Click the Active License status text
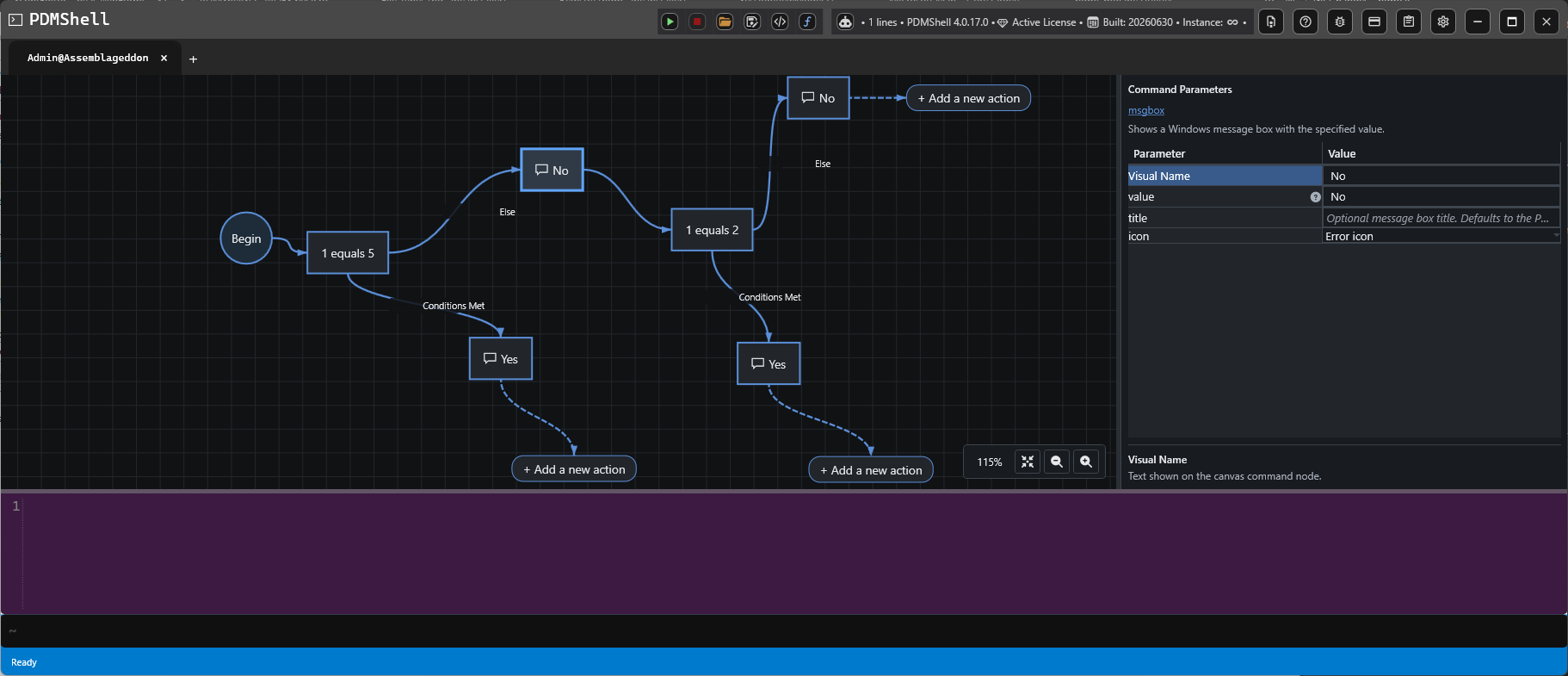 pyautogui.click(x=1044, y=22)
